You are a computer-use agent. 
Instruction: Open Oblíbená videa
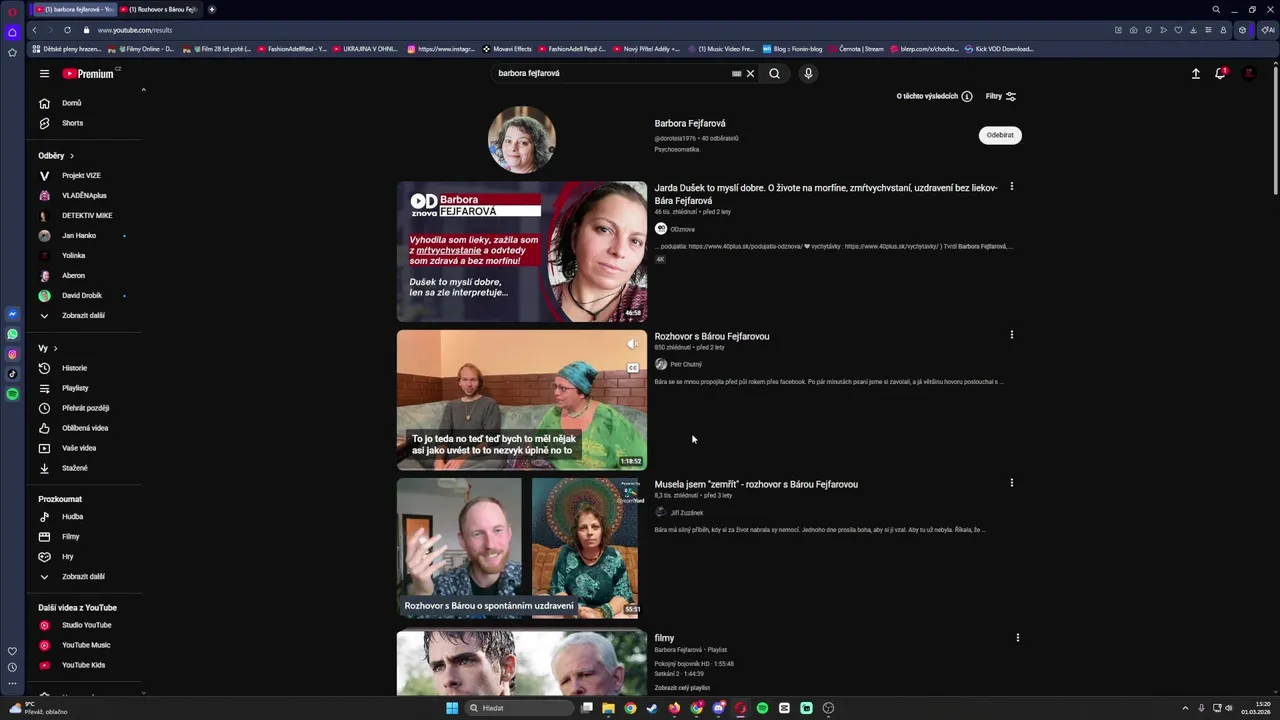point(84,428)
